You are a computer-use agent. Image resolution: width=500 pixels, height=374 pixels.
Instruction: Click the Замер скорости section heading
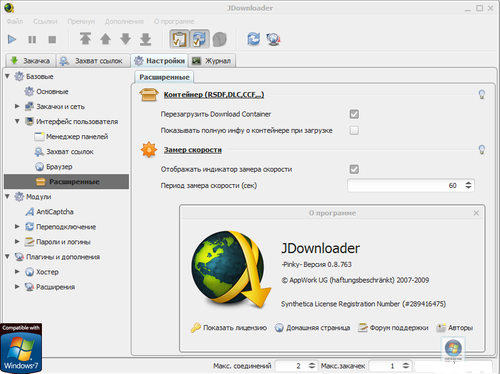pyautogui.click(x=193, y=150)
